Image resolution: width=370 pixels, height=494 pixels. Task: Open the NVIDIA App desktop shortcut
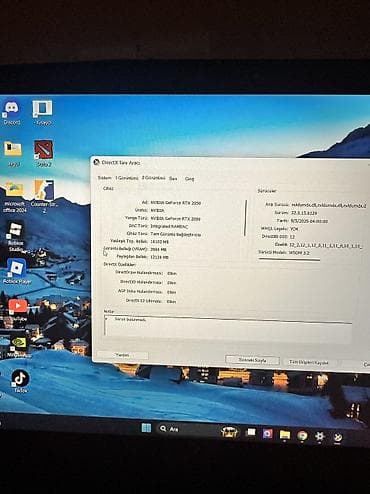19,347
